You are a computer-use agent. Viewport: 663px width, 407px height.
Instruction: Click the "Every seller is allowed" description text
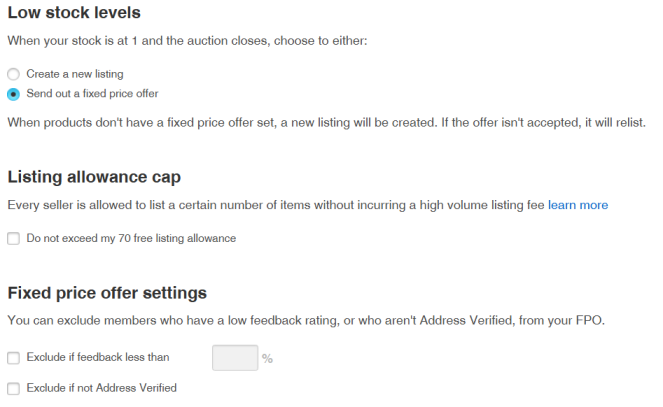click(x=275, y=205)
